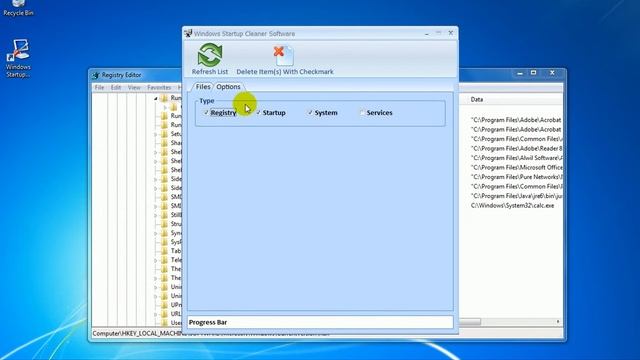640x360 pixels.
Task: Expand the Sync registry key arrow
Action: (x=156, y=233)
